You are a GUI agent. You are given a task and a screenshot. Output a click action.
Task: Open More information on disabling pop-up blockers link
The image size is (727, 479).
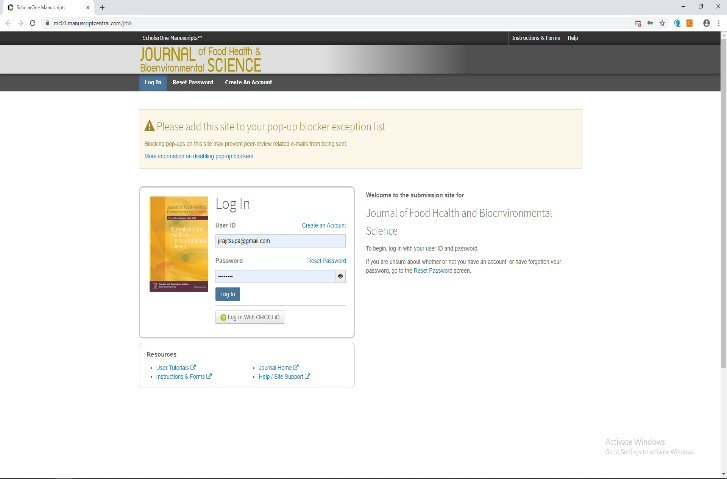(199, 156)
